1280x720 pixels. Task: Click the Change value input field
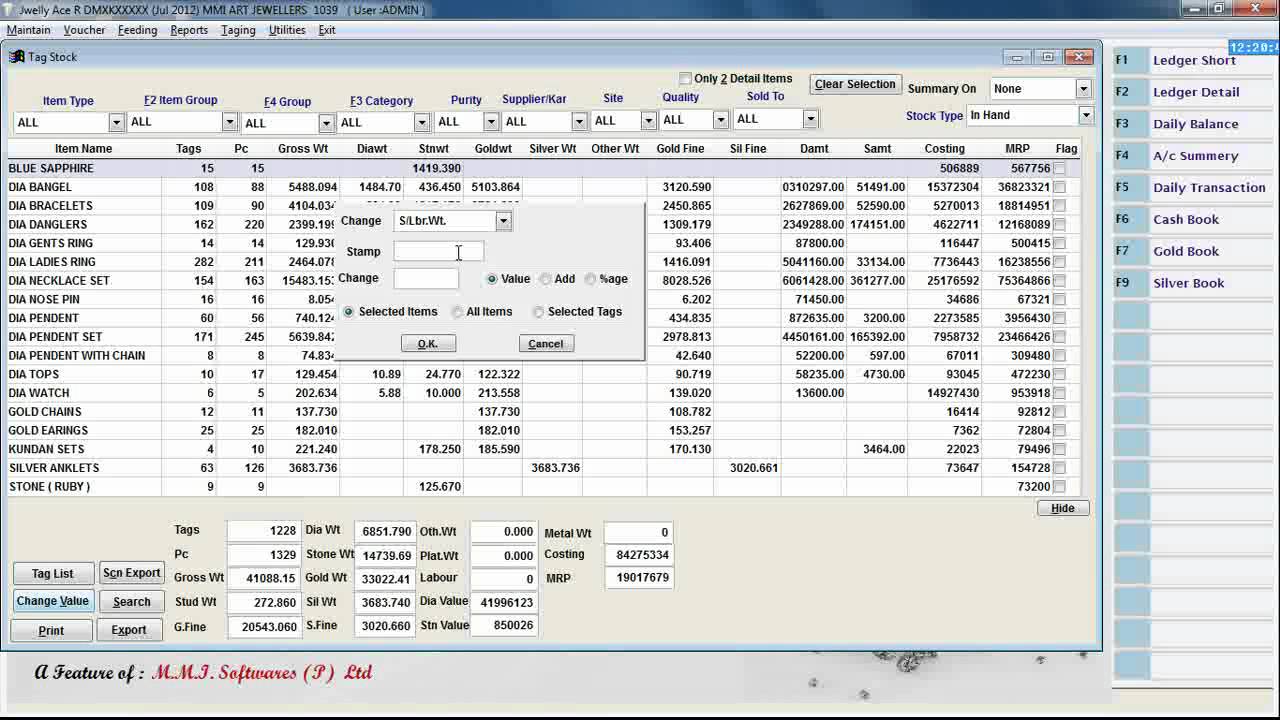point(426,279)
